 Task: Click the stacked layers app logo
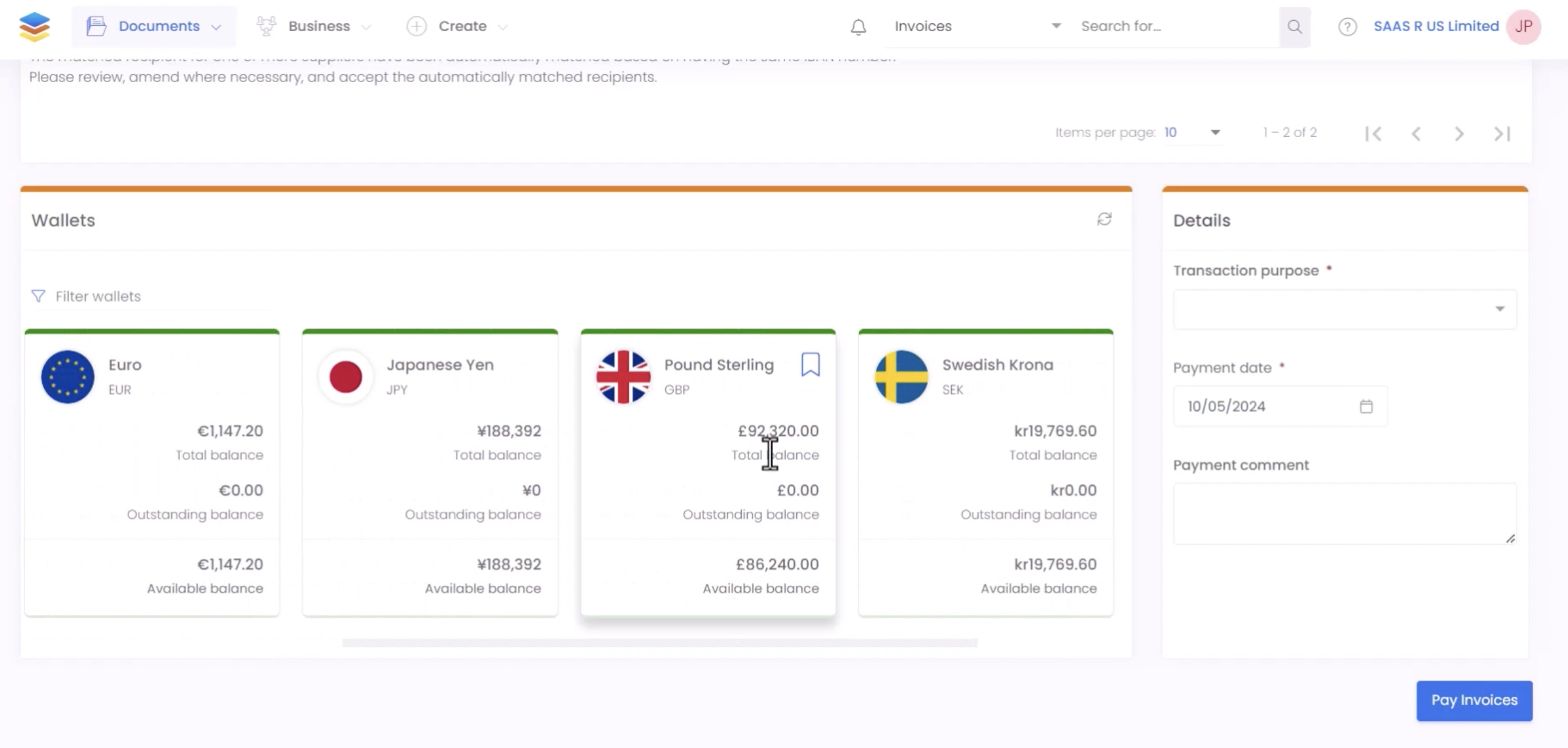(x=34, y=26)
